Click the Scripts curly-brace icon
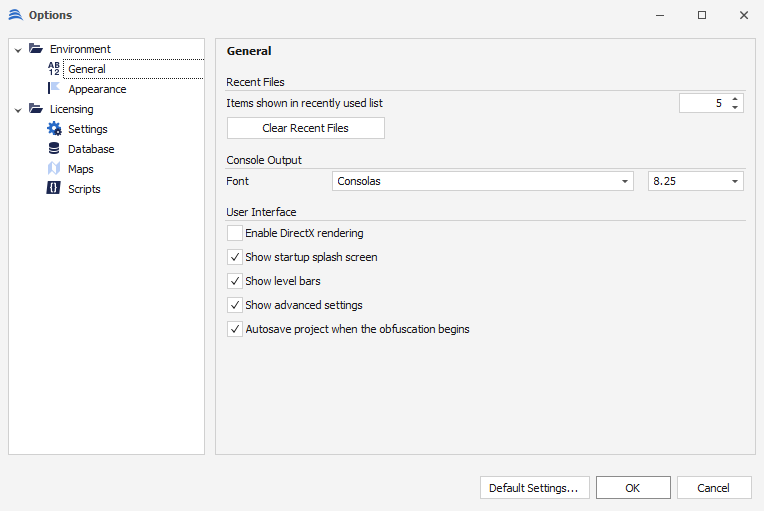Viewport: 764px width, 511px height. [54, 189]
